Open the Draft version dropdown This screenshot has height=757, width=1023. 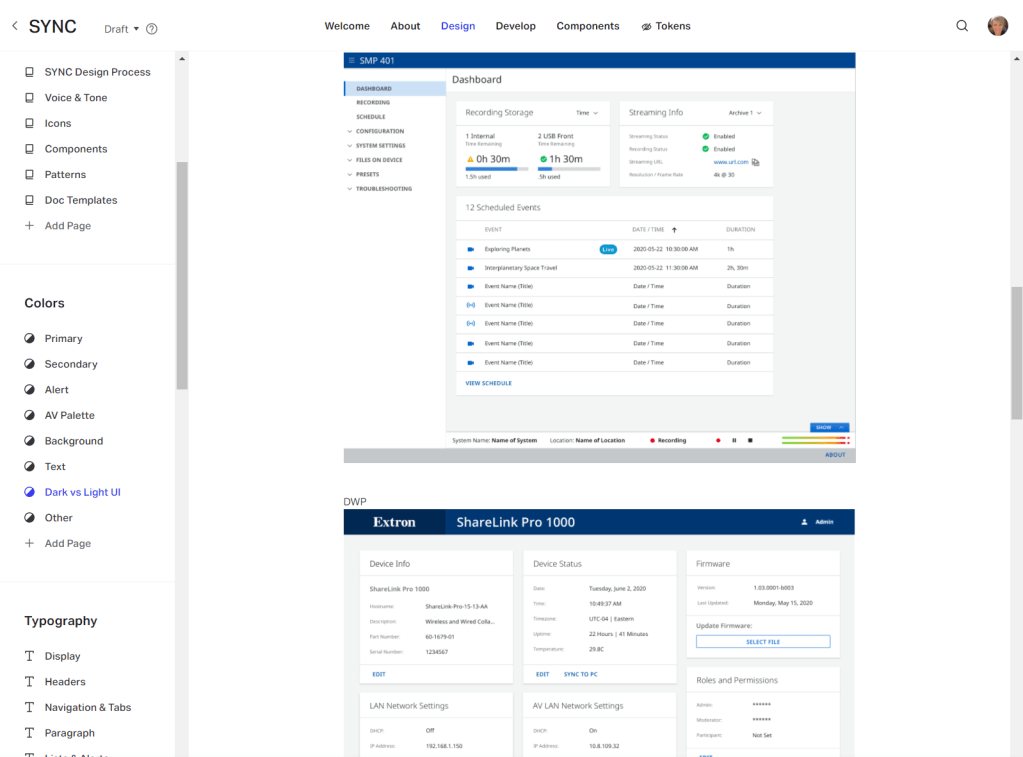click(x=122, y=29)
